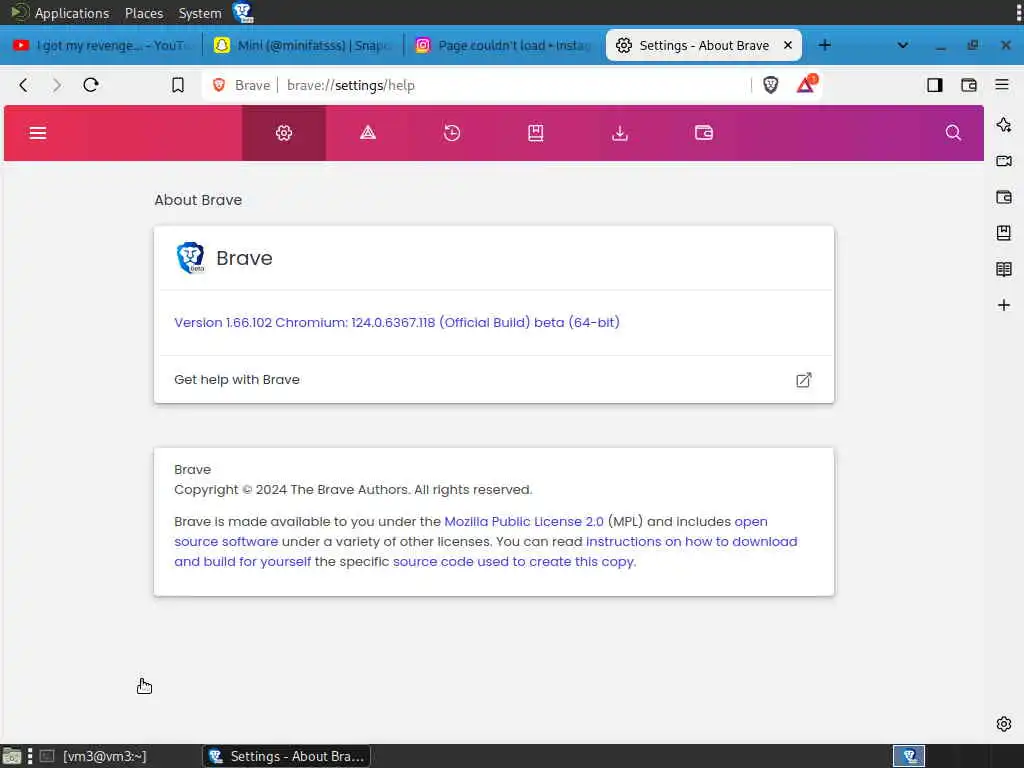Open Mozilla Public License 2.0 link
The image size is (1024, 768).
coord(524,522)
